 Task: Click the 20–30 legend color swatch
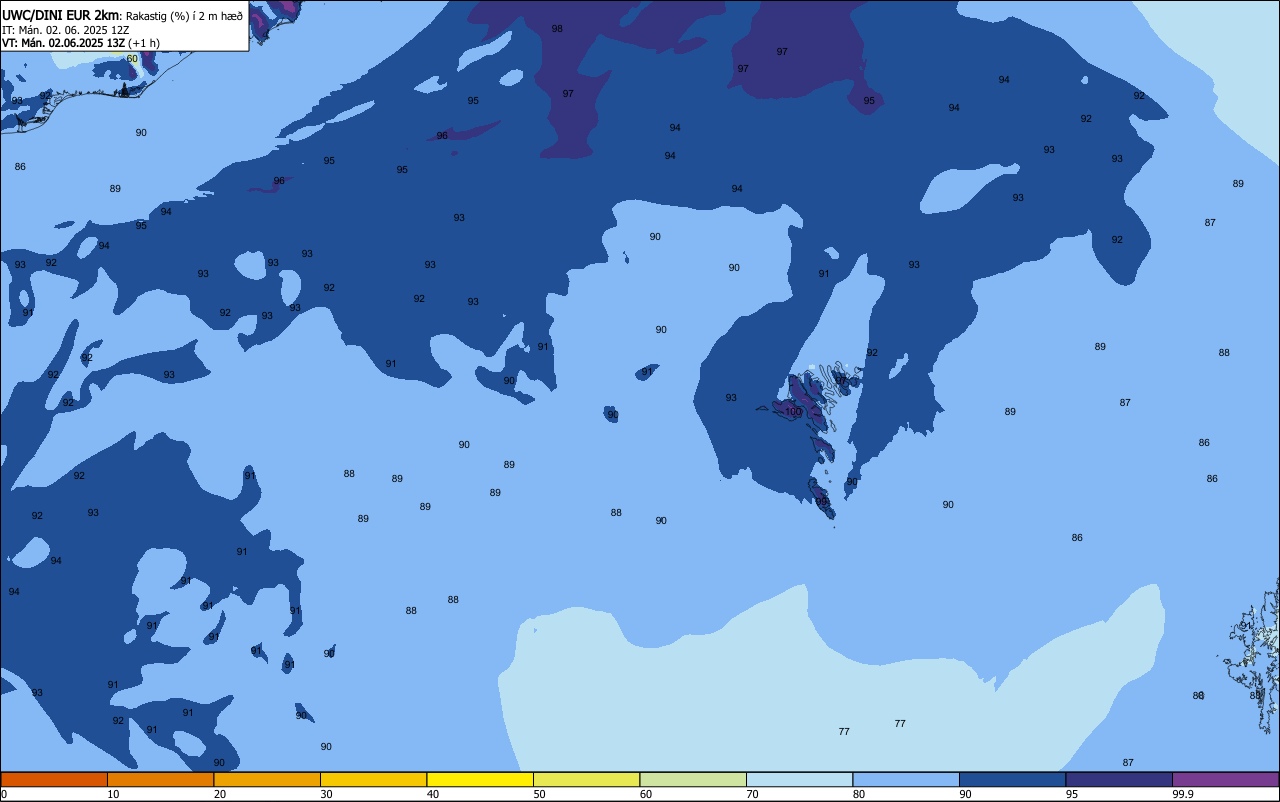267,779
